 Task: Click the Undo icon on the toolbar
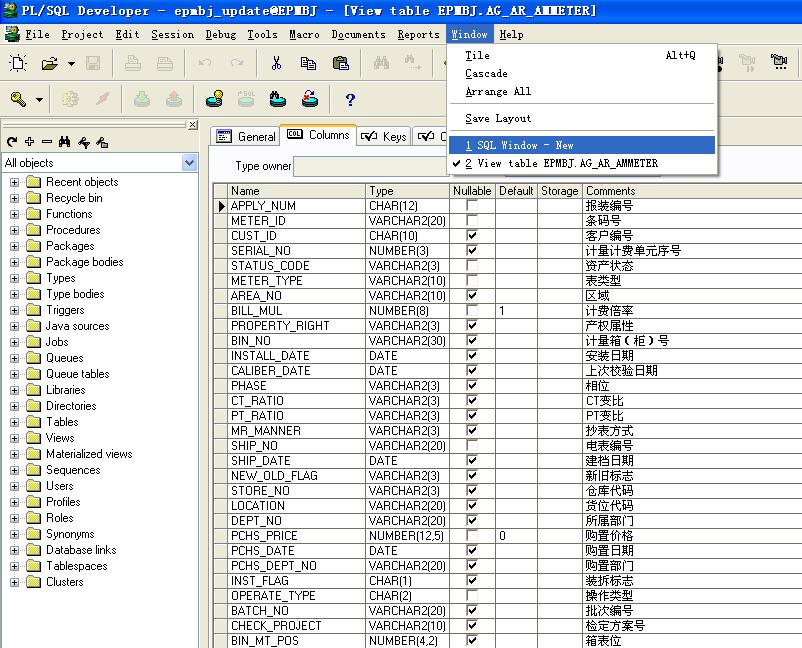pyautogui.click(x=207, y=63)
